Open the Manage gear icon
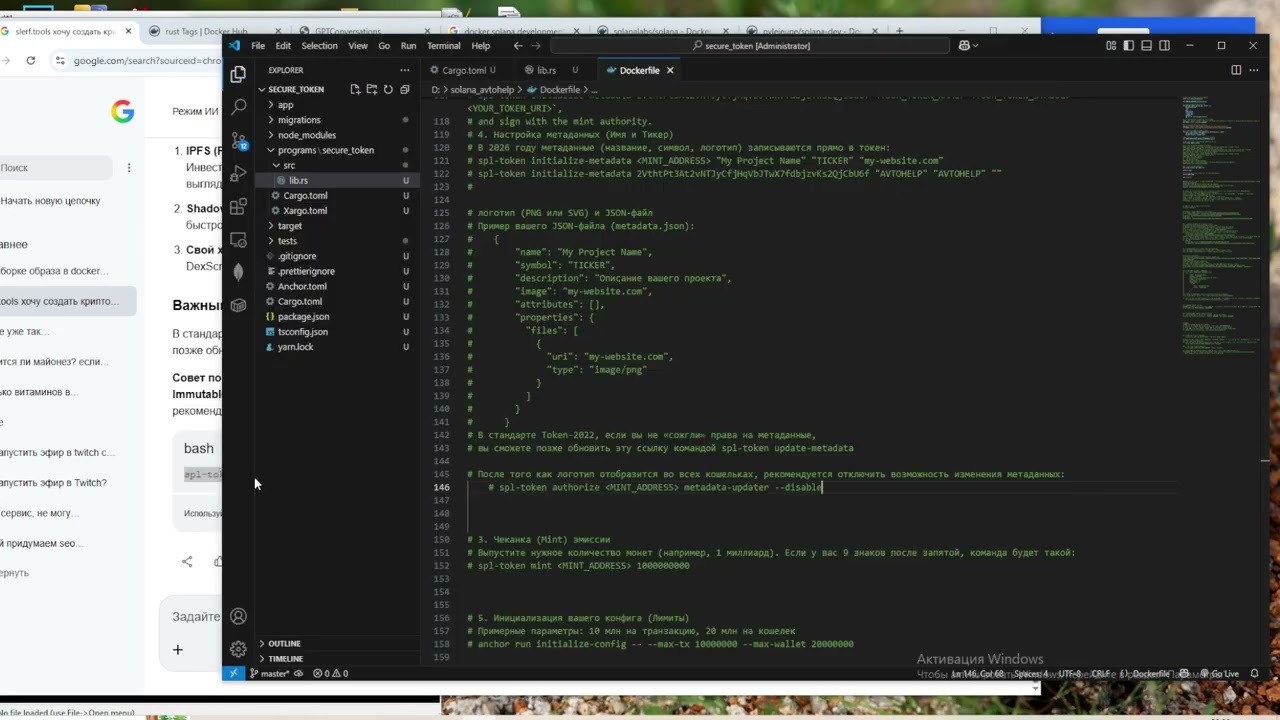 pos(238,649)
